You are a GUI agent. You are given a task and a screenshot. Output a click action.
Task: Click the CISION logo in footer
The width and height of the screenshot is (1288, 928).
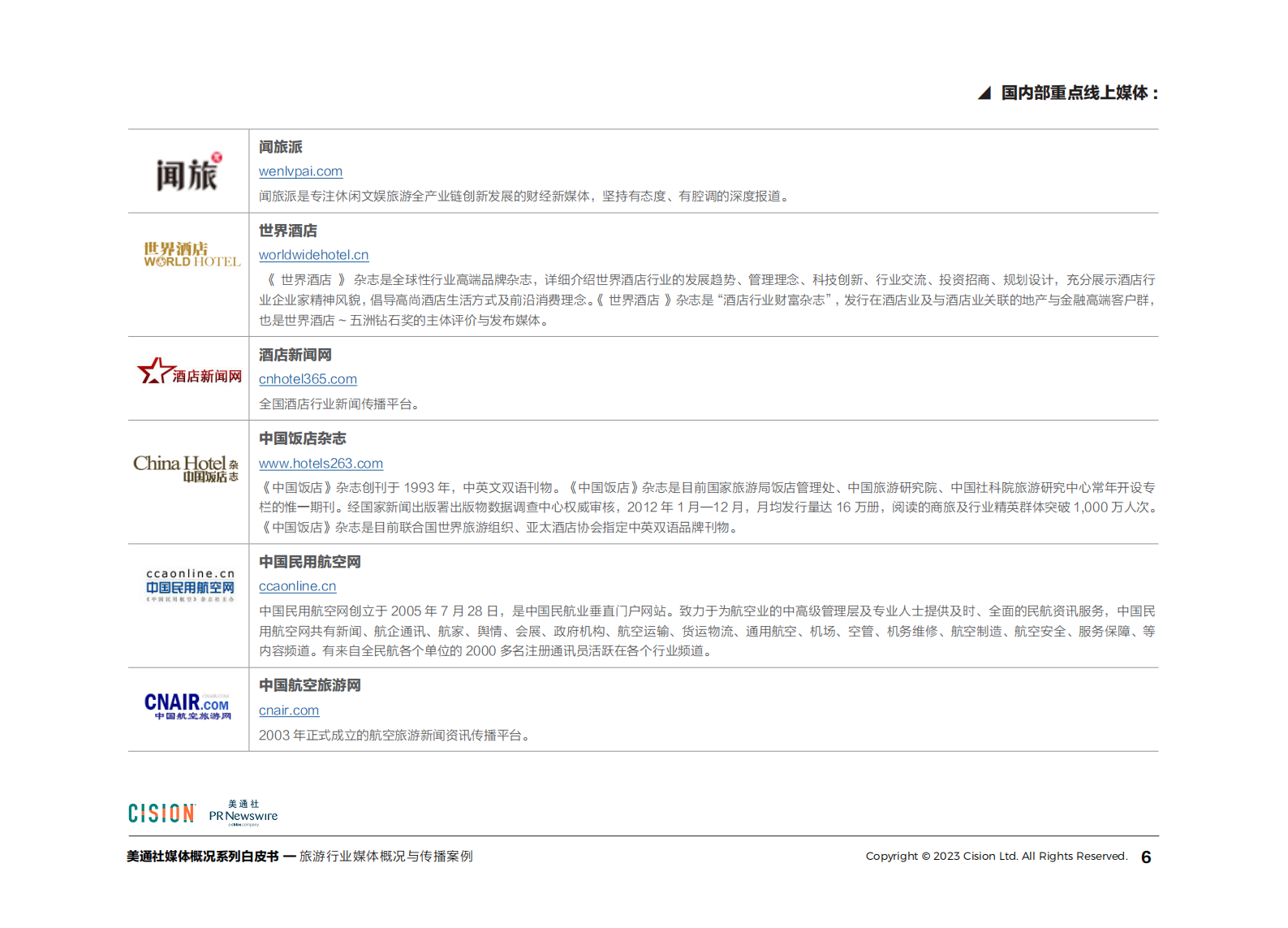tap(162, 814)
